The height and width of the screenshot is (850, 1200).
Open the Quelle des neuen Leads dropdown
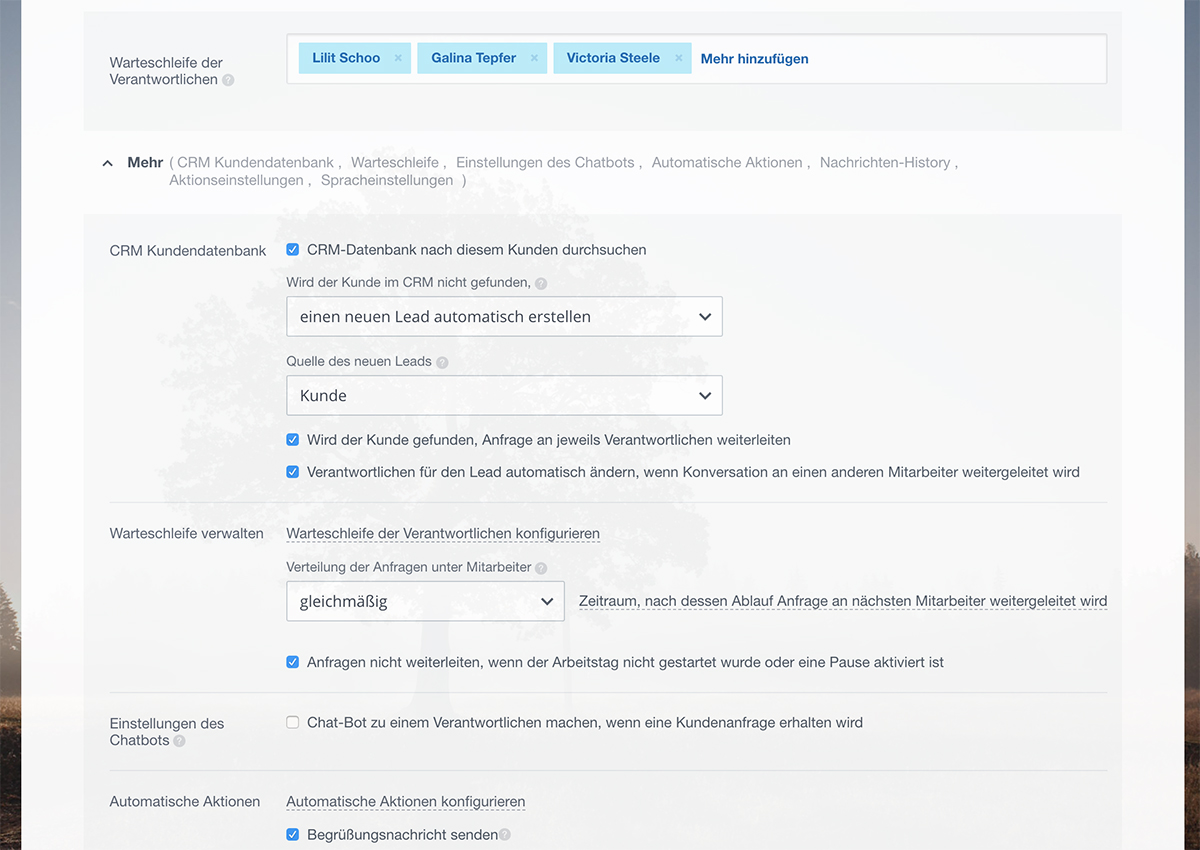pyautogui.click(x=504, y=396)
